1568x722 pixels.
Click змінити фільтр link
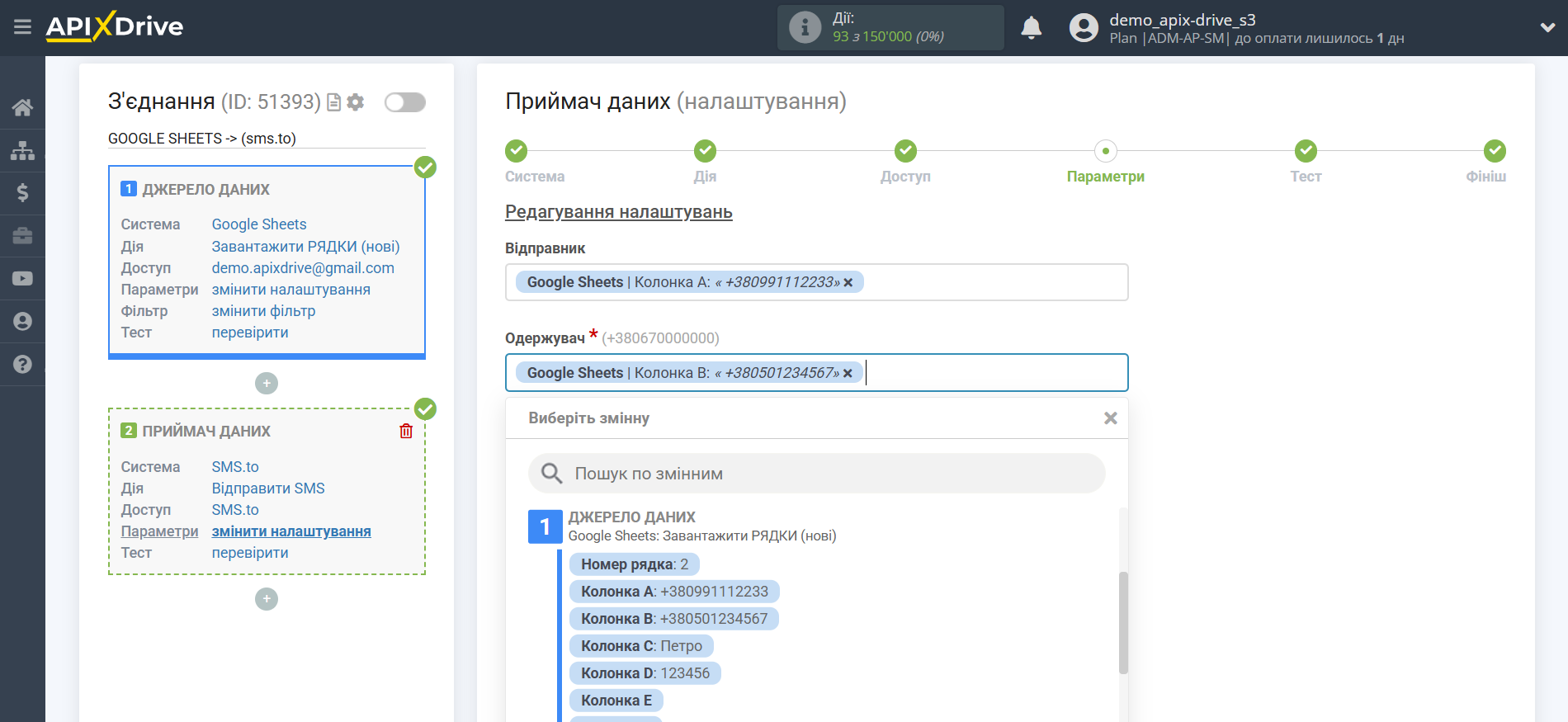pos(263,311)
